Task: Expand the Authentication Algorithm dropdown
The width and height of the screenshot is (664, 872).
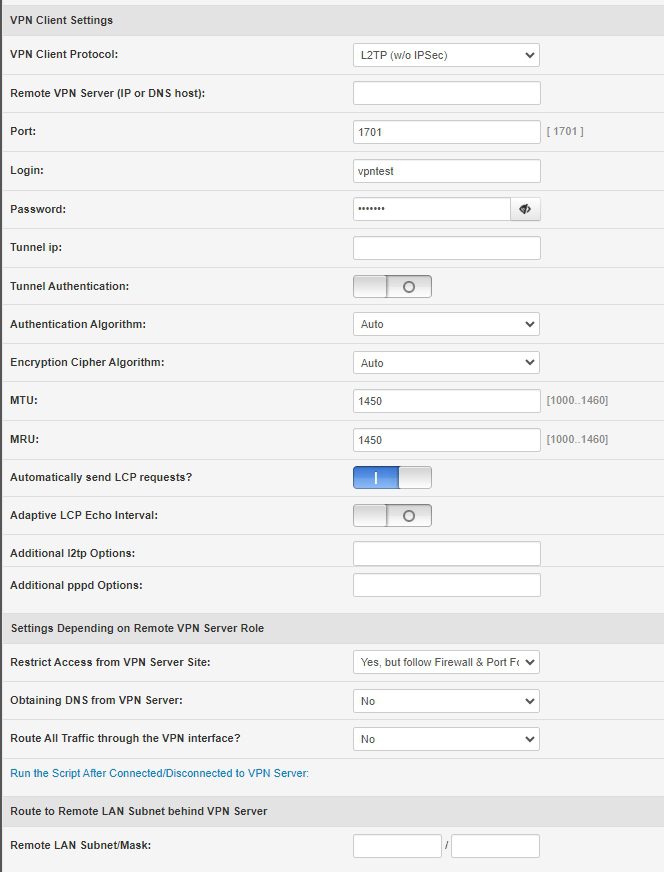Action: 446,324
